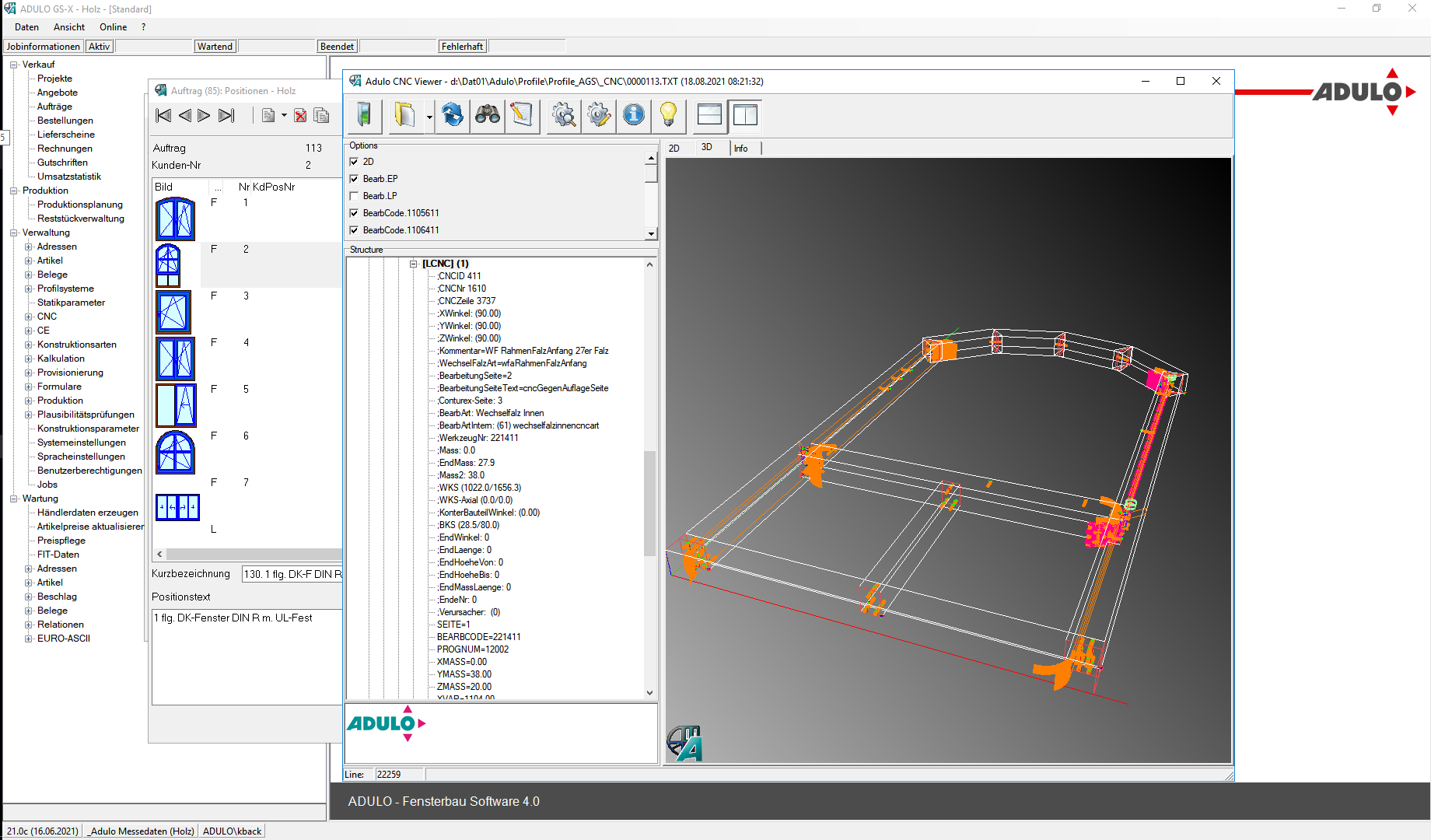Open file via folder icon in CNC Viewer
1431x840 pixels.
click(x=404, y=116)
